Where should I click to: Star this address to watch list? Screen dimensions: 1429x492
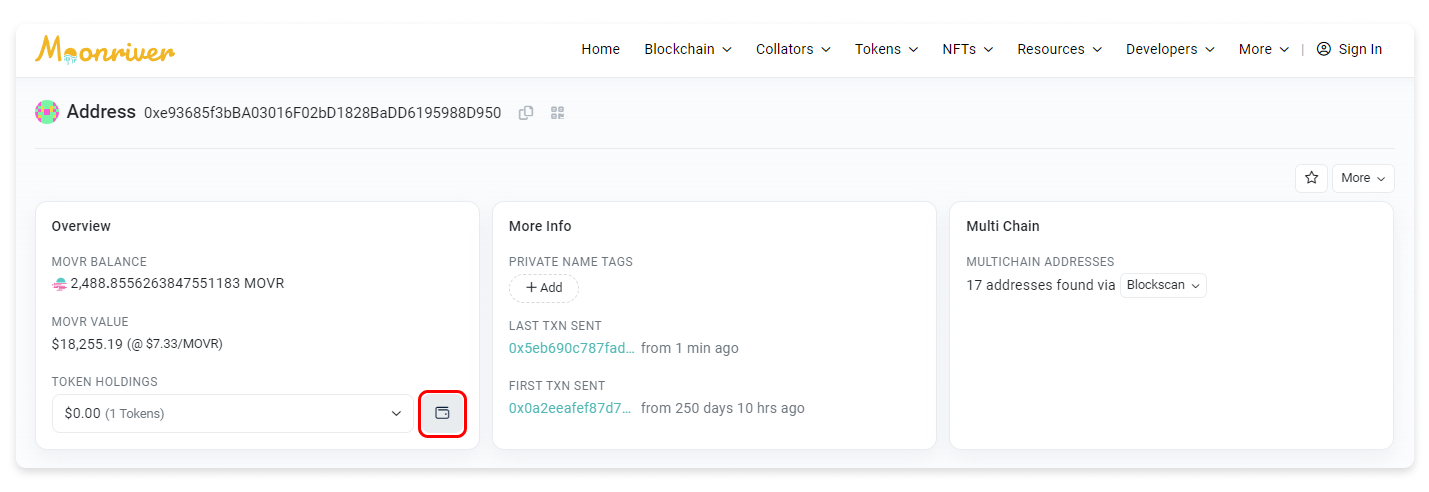[1311, 178]
